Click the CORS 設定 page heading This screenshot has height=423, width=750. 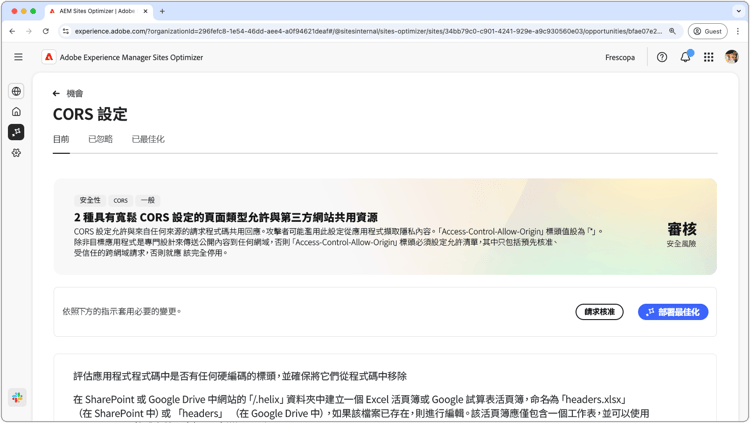pos(90,114)
